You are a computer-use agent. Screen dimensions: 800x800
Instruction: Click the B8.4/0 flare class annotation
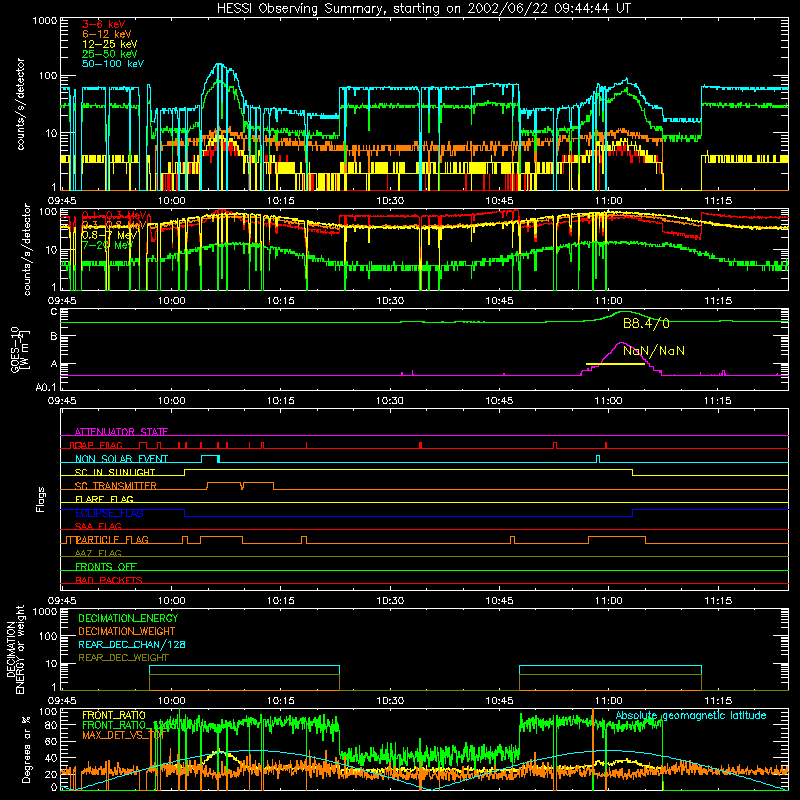click(x=646, y=323)
